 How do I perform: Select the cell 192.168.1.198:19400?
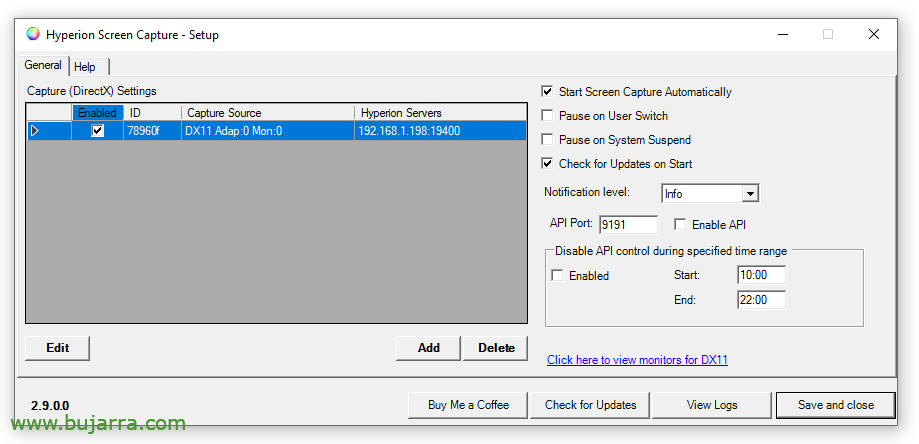[x=441, y=131]
